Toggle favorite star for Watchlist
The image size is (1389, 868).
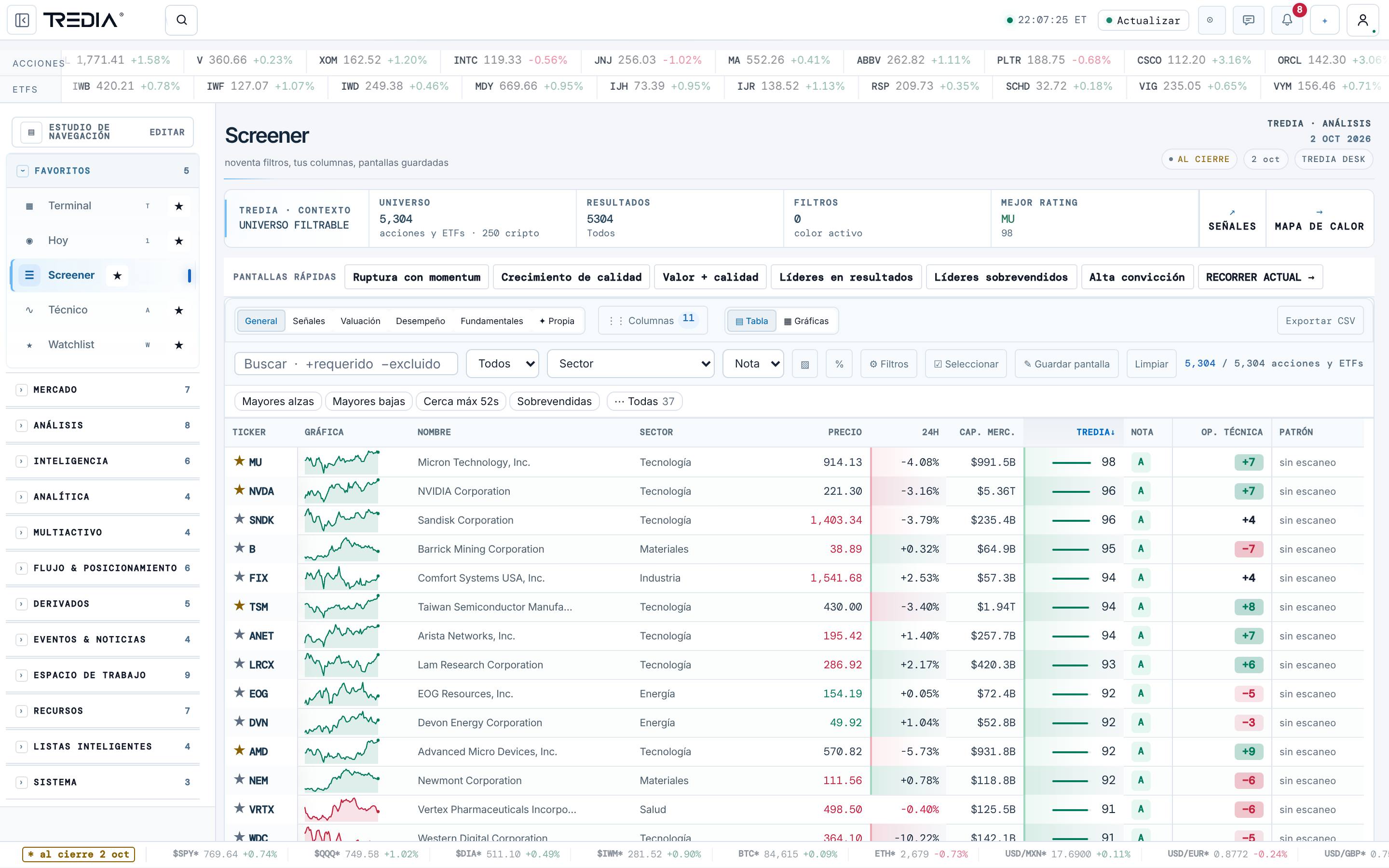(x=179, y=345)
